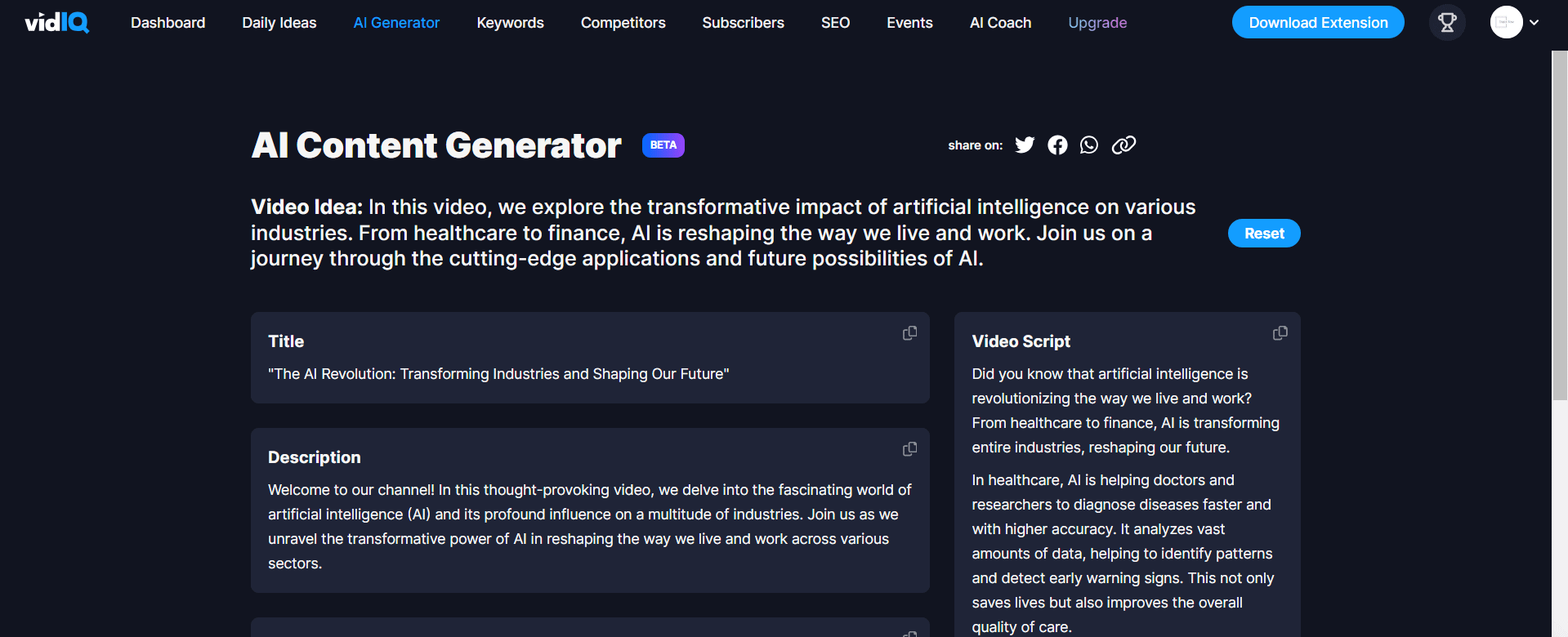The width and height of the screenshot is (1568, 637).
Task: Copy share link chain icon
Action: coord(1124,145)
